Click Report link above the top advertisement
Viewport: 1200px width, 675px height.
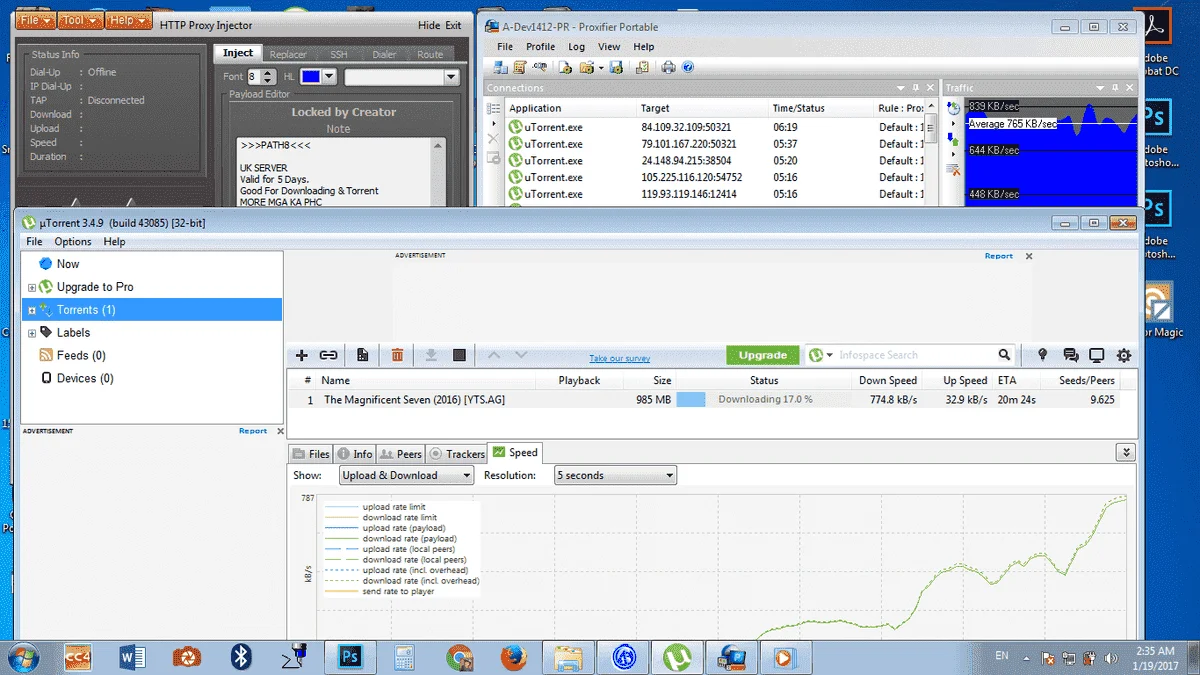pos(999,256)
